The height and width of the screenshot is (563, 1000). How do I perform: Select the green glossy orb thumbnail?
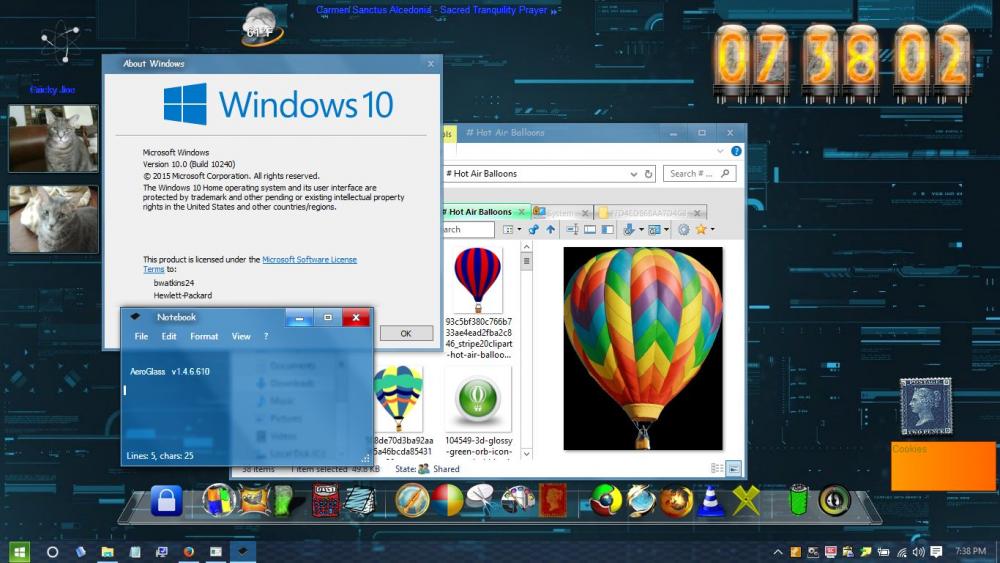478,398
